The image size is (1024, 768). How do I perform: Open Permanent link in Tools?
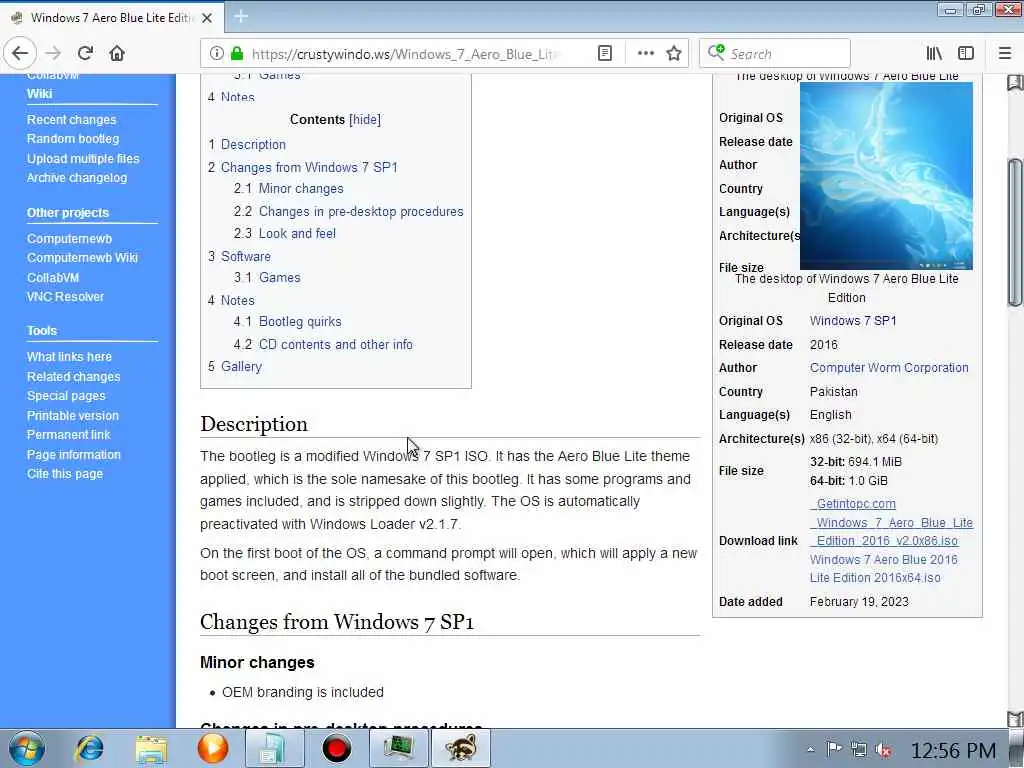pos(69,435)
